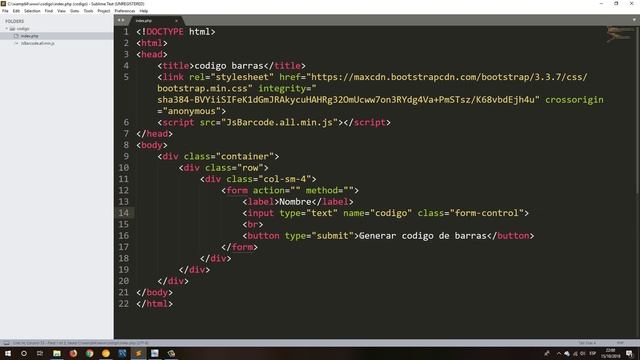Open Cortana search circle in taskbar

click(x=24, y=353)
